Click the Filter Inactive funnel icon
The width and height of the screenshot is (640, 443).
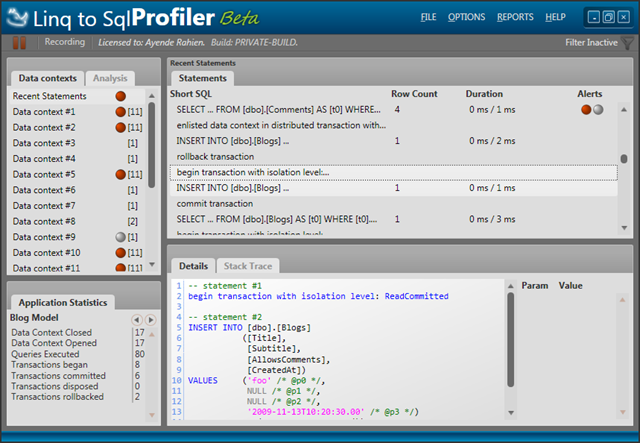(x=627, y=42)
